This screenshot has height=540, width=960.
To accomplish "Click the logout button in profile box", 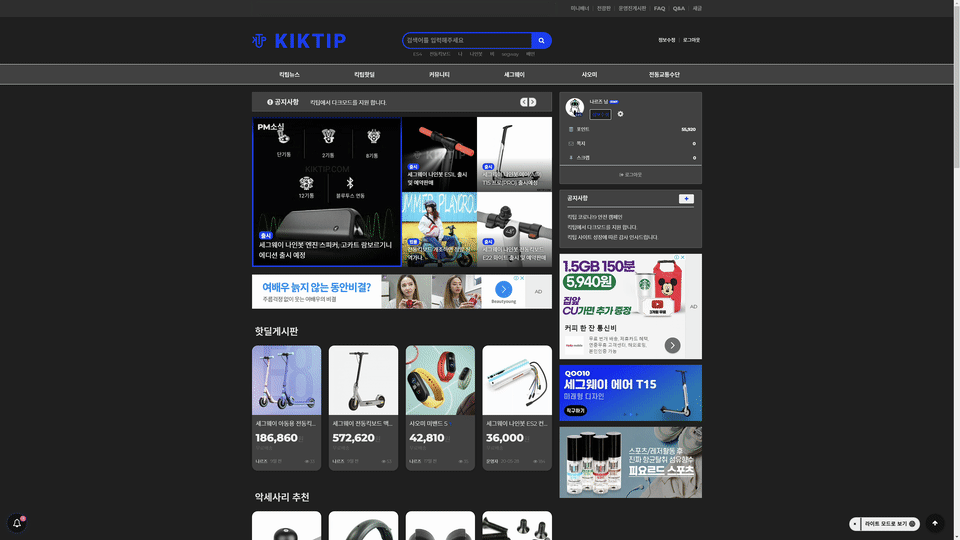I will click(631, 175).
